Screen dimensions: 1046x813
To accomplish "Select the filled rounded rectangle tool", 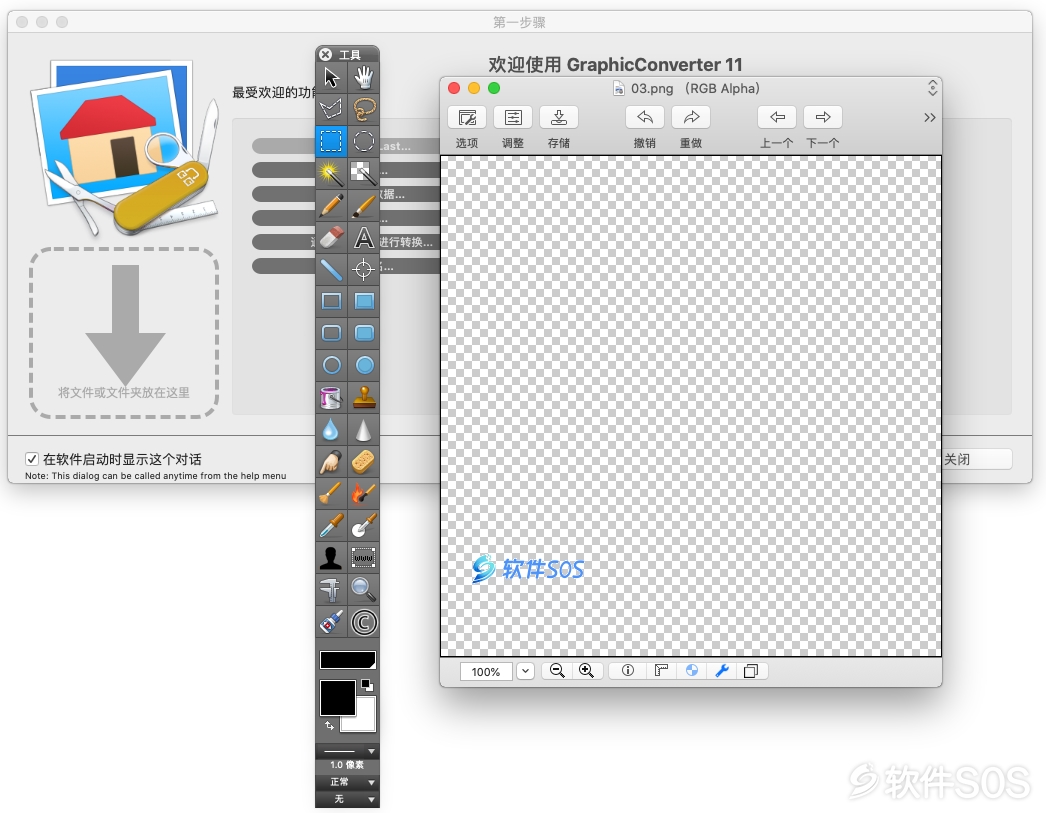I will coord(364,333).
